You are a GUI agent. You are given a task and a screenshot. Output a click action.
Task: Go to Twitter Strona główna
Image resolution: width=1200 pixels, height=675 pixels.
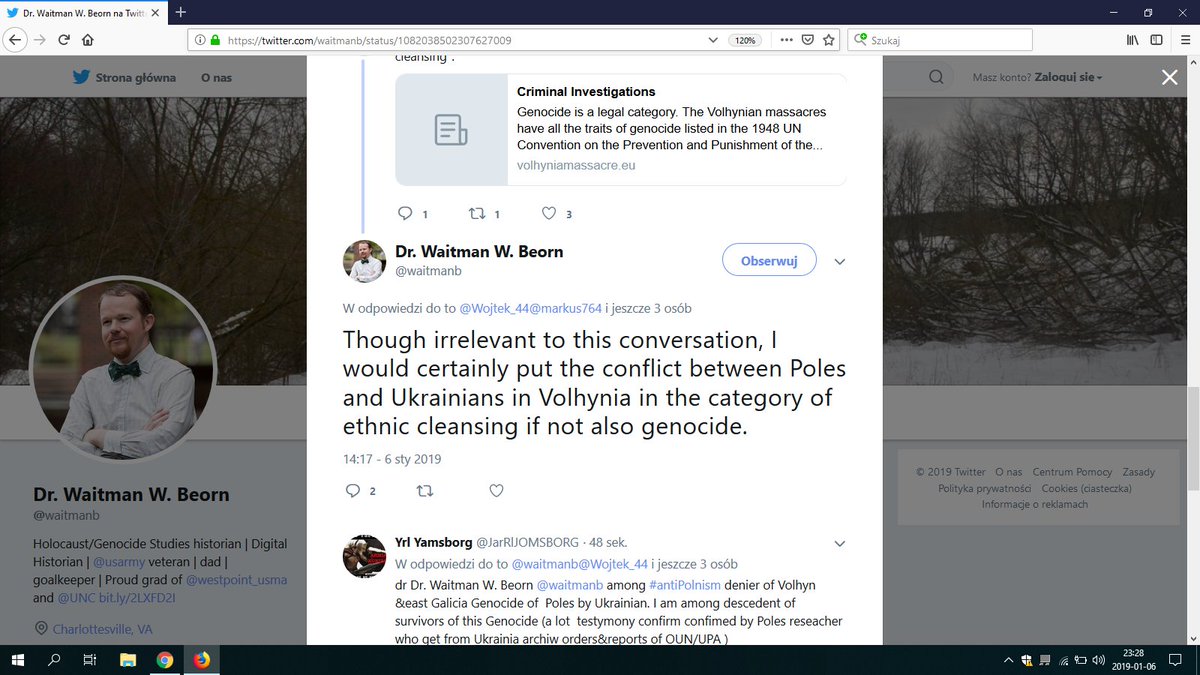[124, 77]
